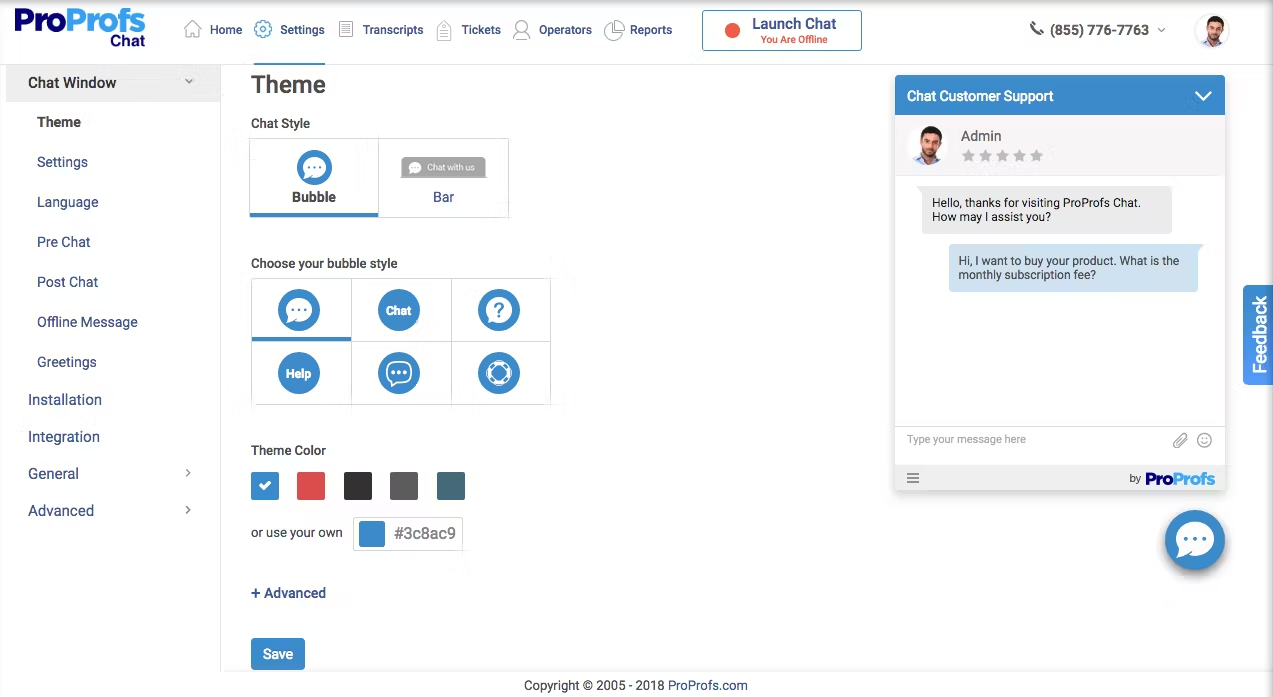Click the floating chat bubble launcher
The width and height of the screenshot is (1273, 697).
(1195, 540)
